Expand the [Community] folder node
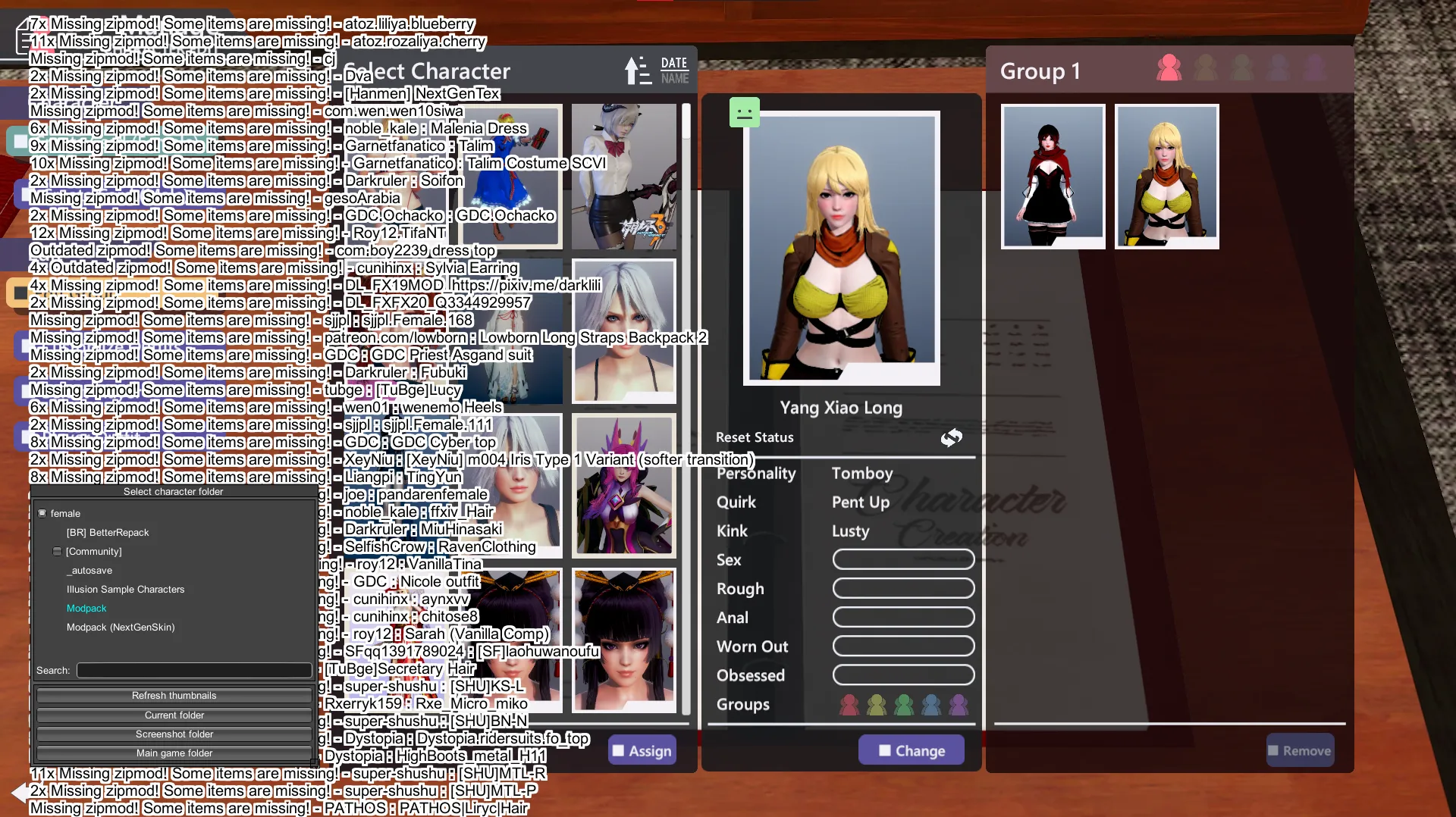 [x=57, y=551]
